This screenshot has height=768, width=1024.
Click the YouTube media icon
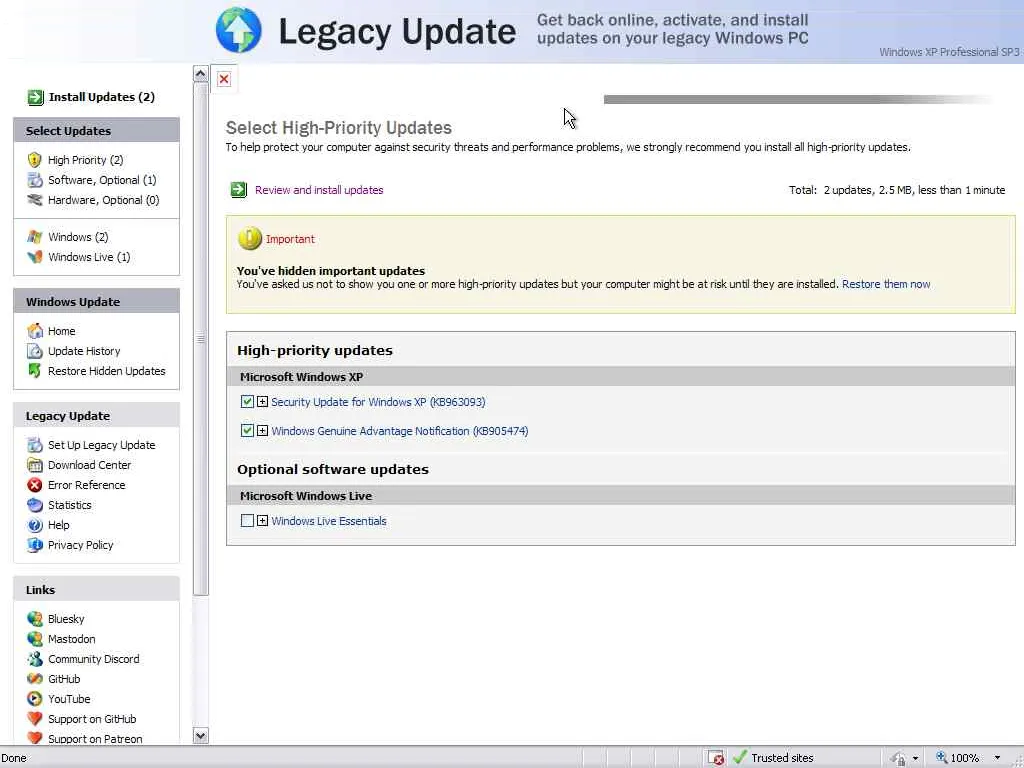coord(35,699)
